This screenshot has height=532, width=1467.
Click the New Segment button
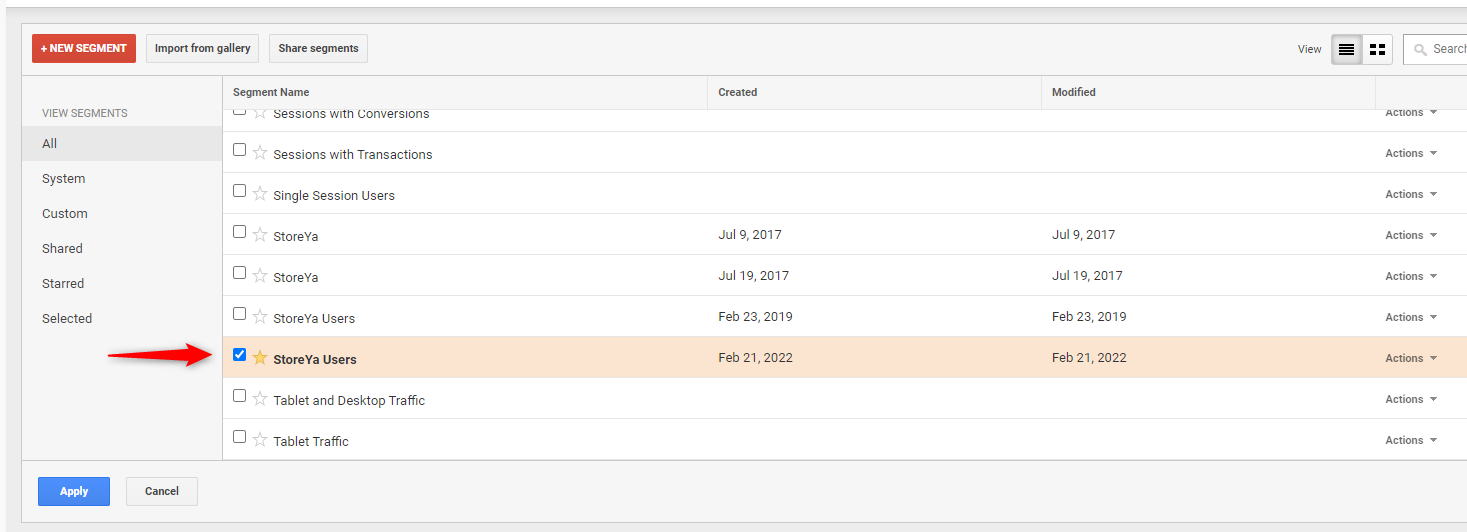point(84,48)
